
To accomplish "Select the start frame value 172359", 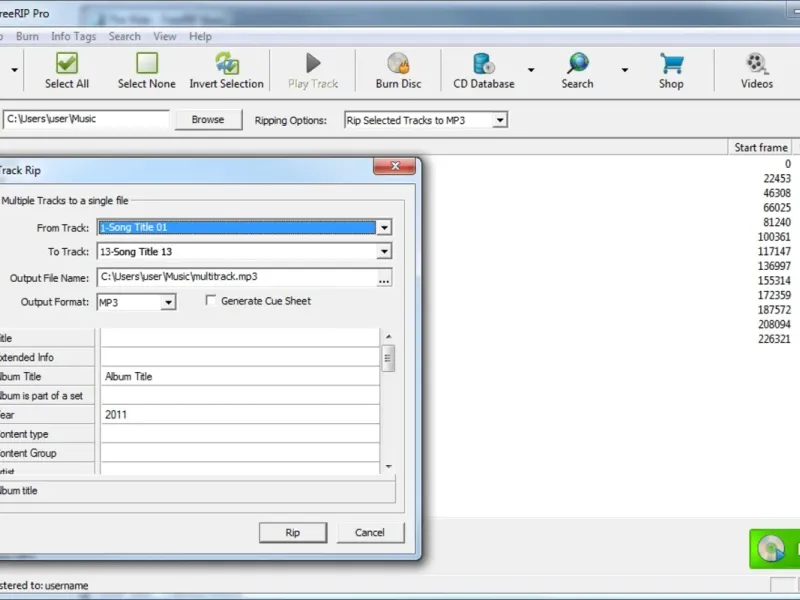I will (774, 295).
